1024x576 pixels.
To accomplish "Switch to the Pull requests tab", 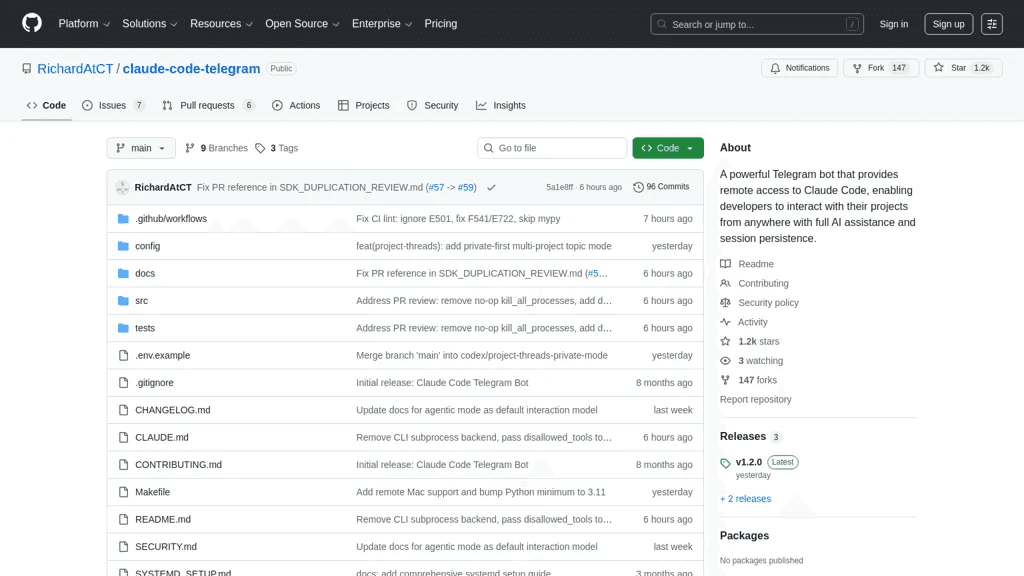I will coord(208,105).
